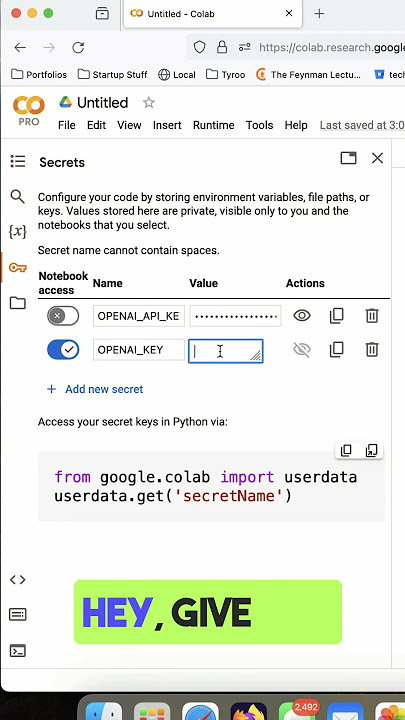
Task: Disable notebook access for OPENAI_KEY
Action: pyautogui.click(x=63, y=350)
